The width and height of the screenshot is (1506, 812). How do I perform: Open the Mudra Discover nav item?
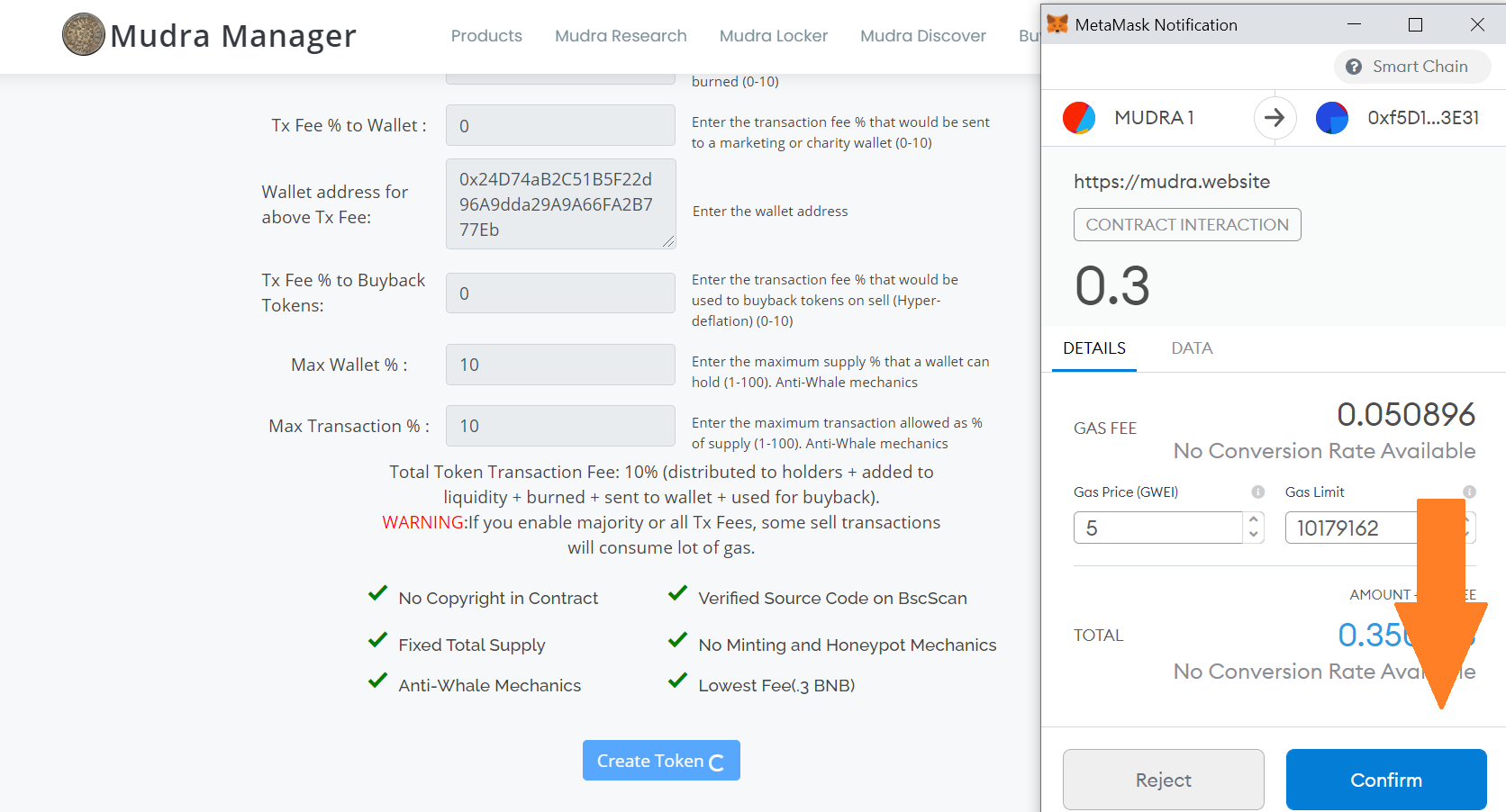point(923,36)
